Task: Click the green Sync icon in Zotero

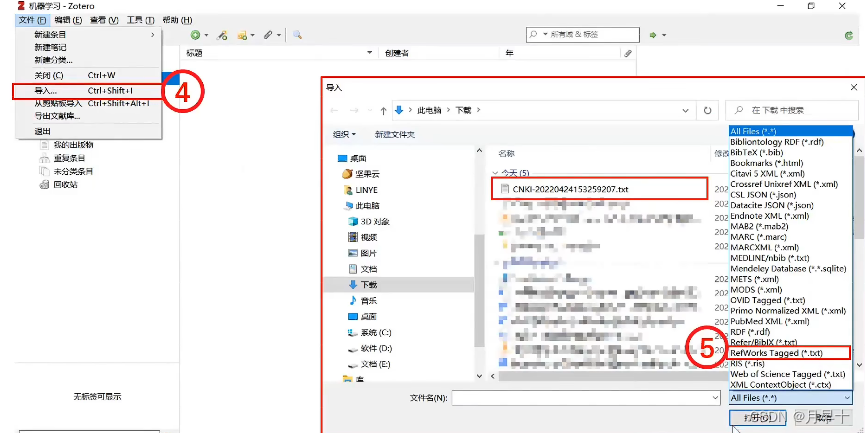Action: (849, 35)
